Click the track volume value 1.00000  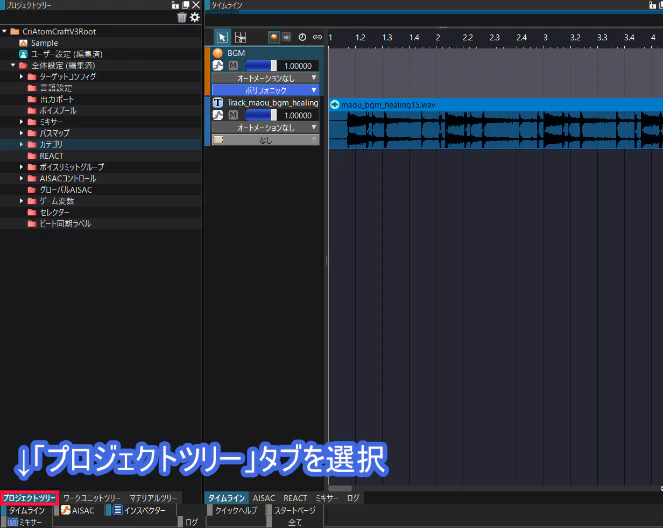click(x=298, y=115)
